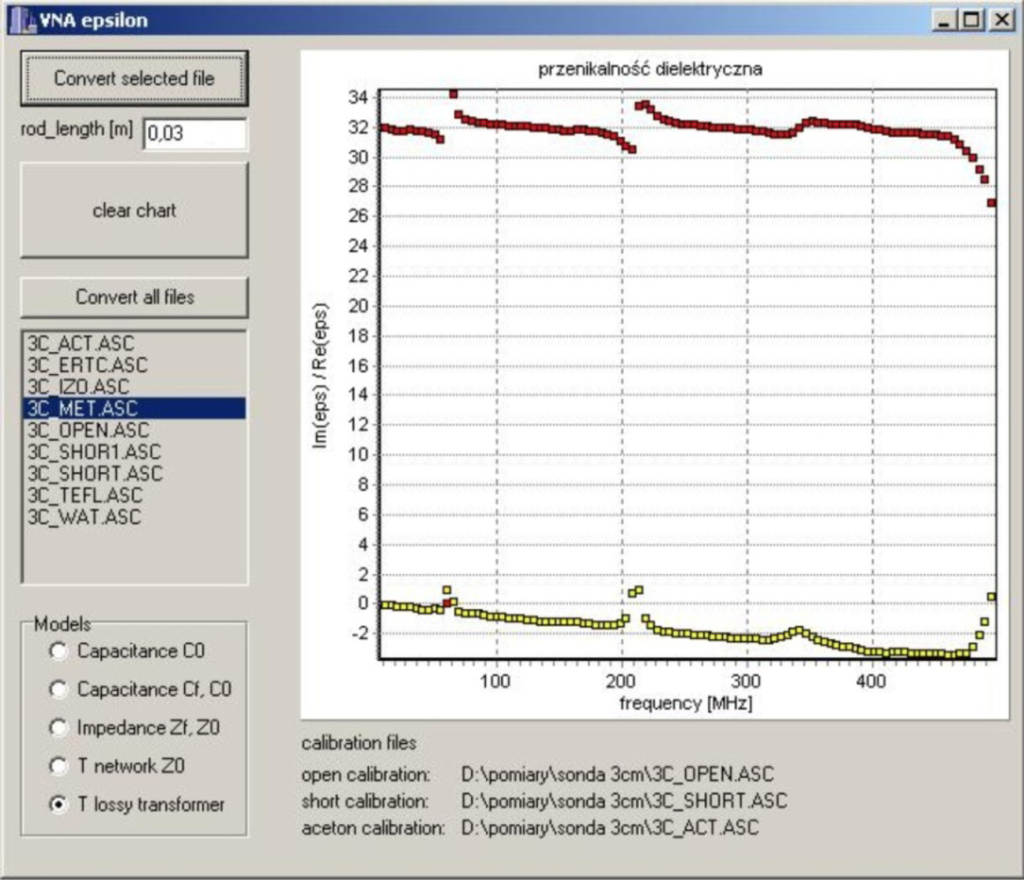Select the T network Z0 radio button
Viewport: 1024px width, 880px height.
(60, 766)
